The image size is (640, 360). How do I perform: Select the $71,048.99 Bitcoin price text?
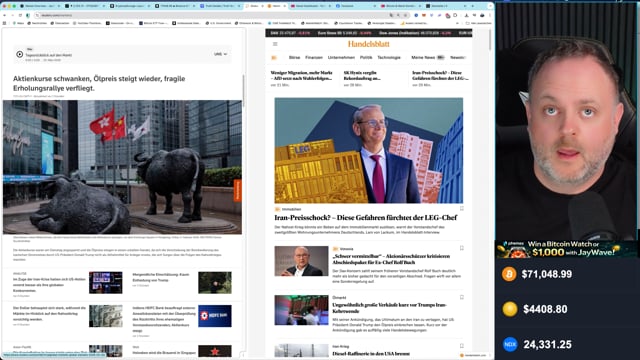pyautogui.click(x=547, y=274)
